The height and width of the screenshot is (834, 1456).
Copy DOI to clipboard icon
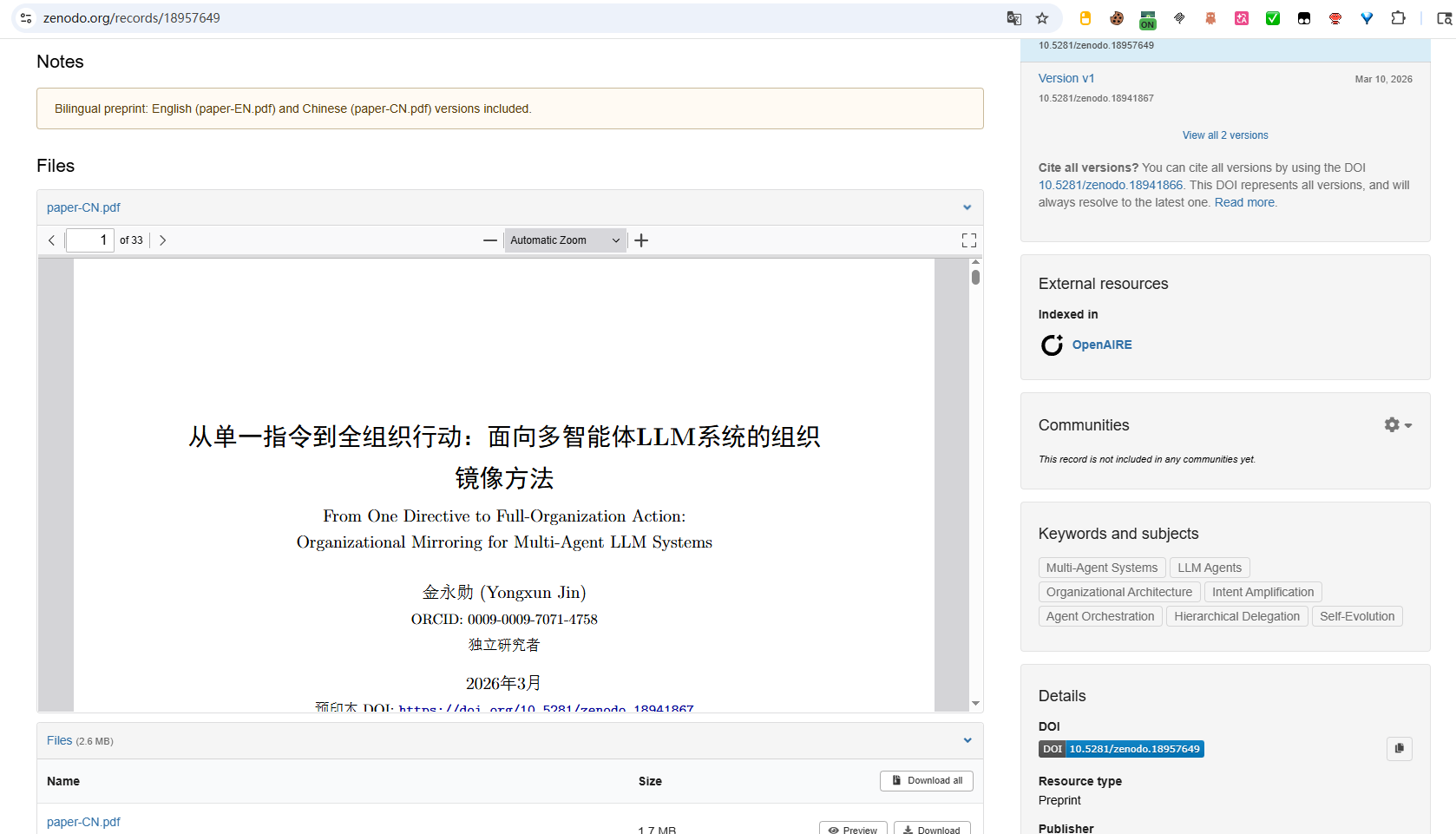click(1399, 749)
